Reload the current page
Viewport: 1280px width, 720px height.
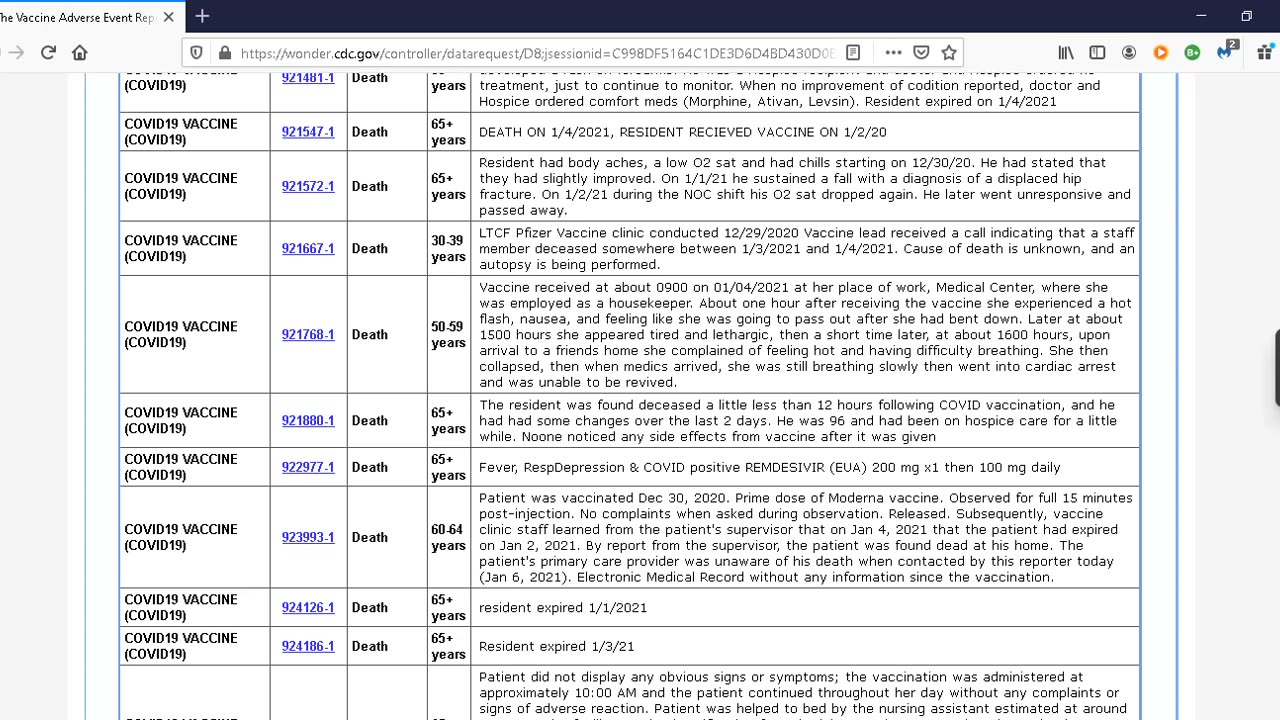[48, 53]
